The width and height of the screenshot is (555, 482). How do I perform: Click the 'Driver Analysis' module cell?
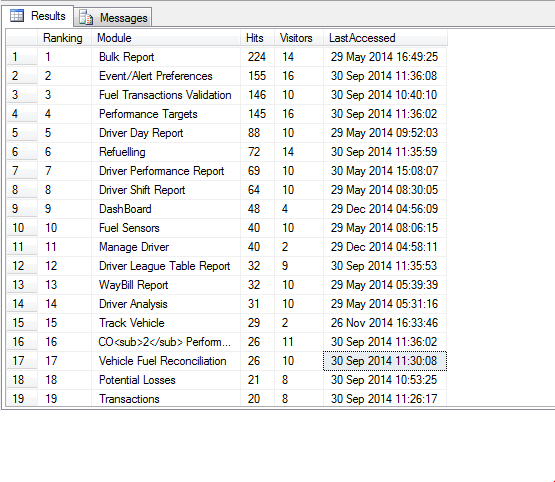tap(166, 304)
